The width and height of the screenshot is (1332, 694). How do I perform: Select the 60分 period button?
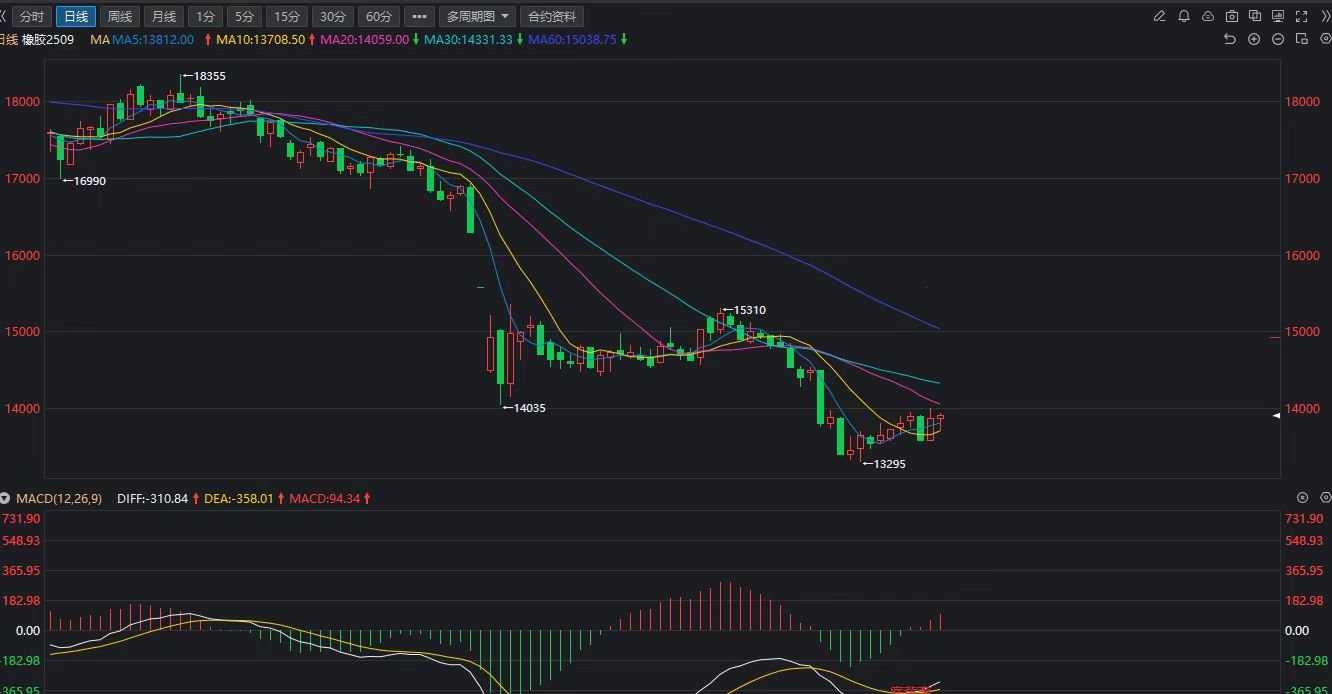click(x=379, y=17)
